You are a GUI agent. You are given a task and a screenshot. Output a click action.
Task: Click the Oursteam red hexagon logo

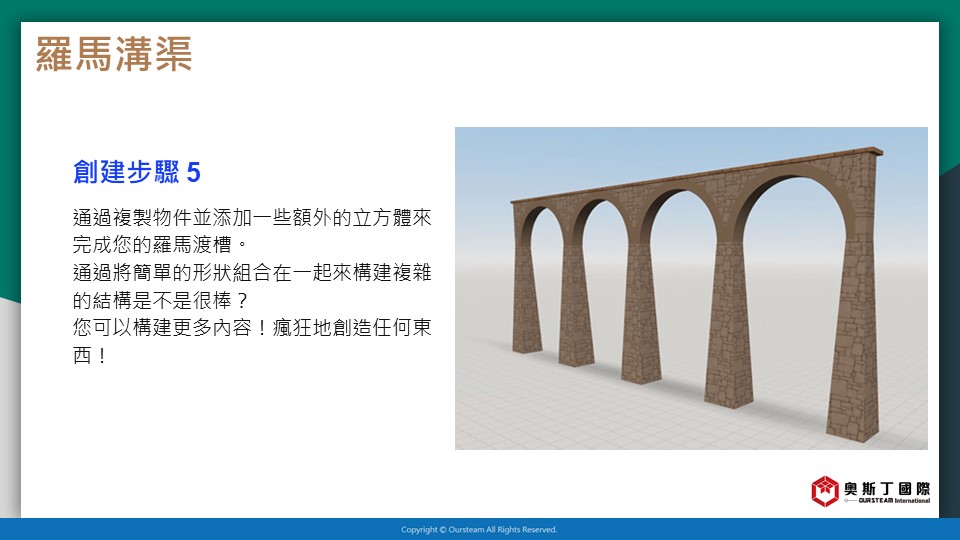point(825,491)
